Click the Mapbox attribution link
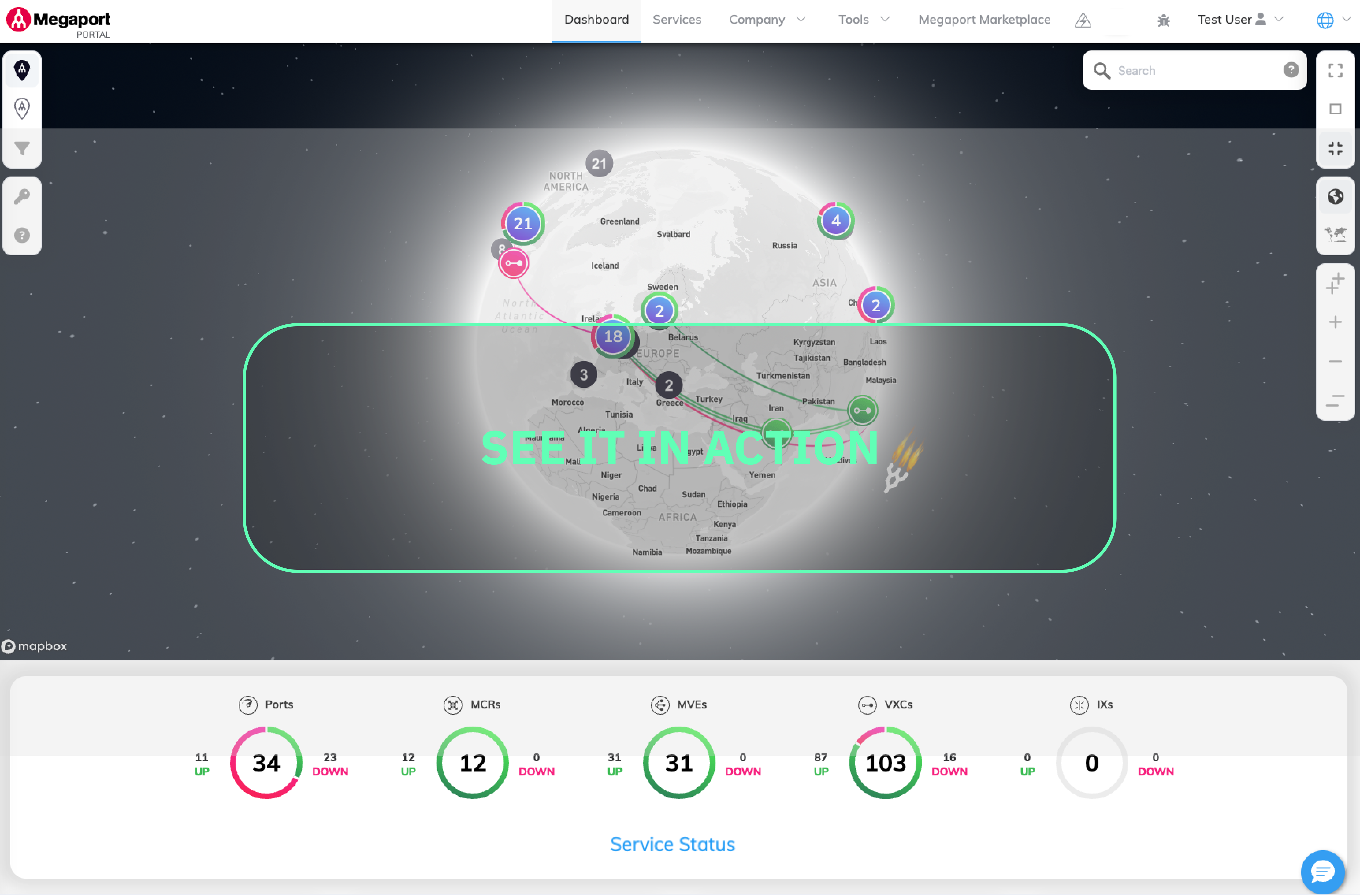 (34, 646)
